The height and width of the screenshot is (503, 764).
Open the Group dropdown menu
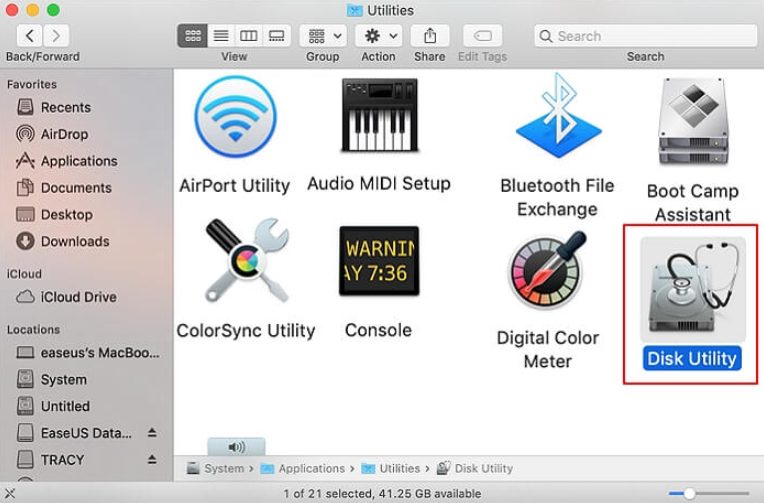[322, 36]
